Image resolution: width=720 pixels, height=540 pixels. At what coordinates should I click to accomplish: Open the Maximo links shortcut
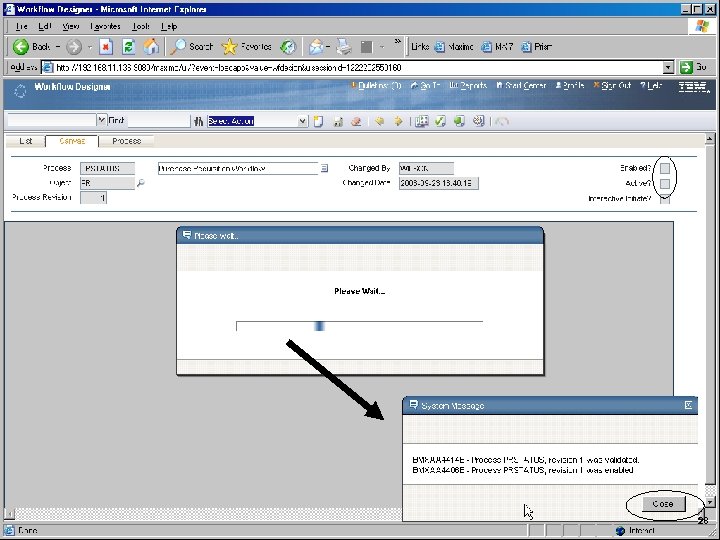(x=454, y=46)
